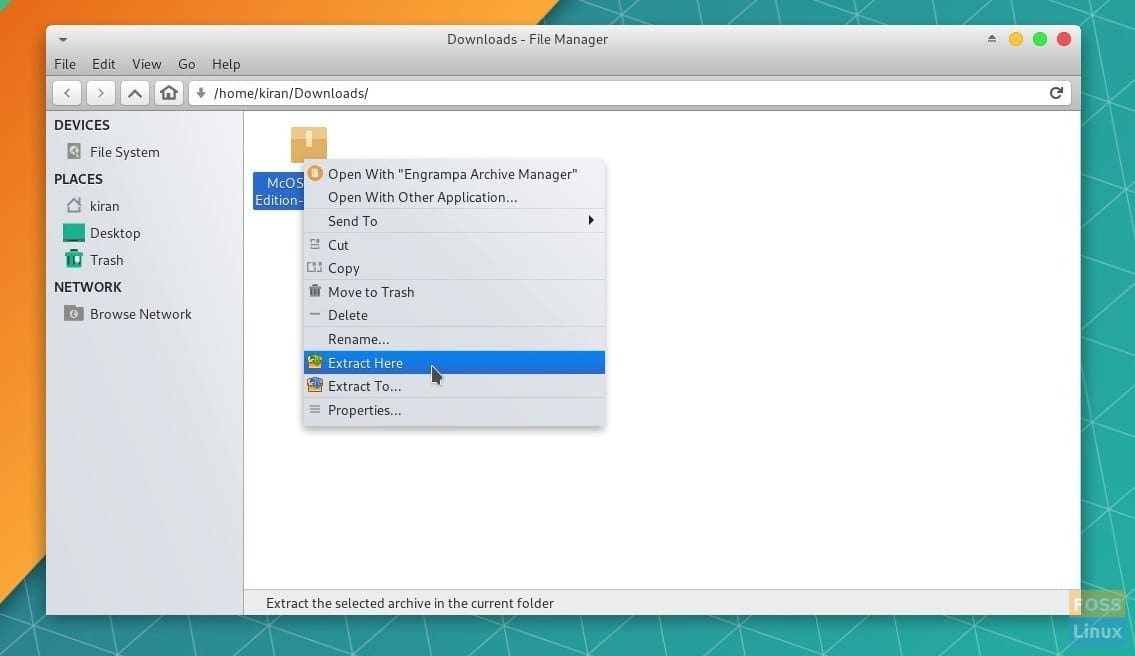Viewport: 1135px width, 656px height.
Task: Open the Help menu
Action: coord(226,64)
